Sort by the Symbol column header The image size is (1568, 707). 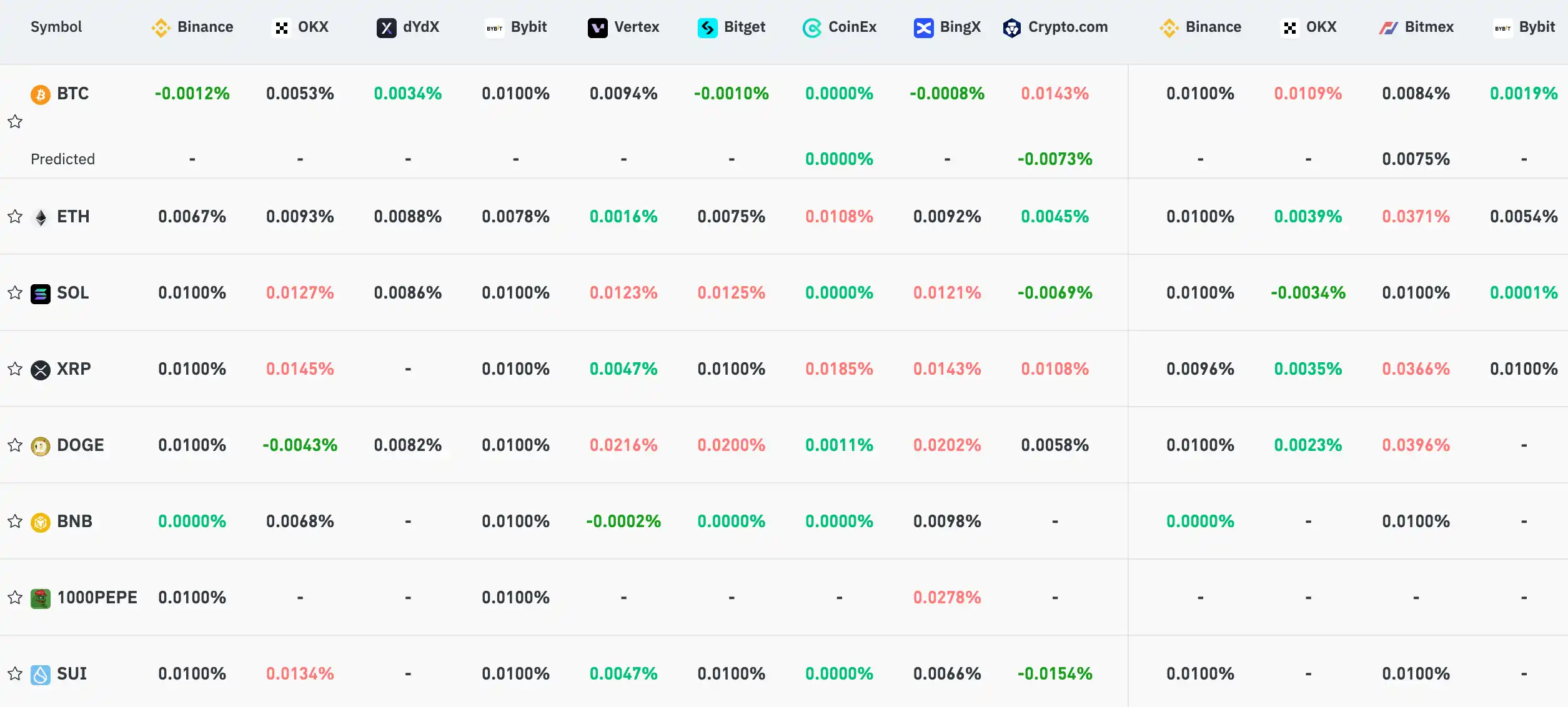tap(56, 27)
